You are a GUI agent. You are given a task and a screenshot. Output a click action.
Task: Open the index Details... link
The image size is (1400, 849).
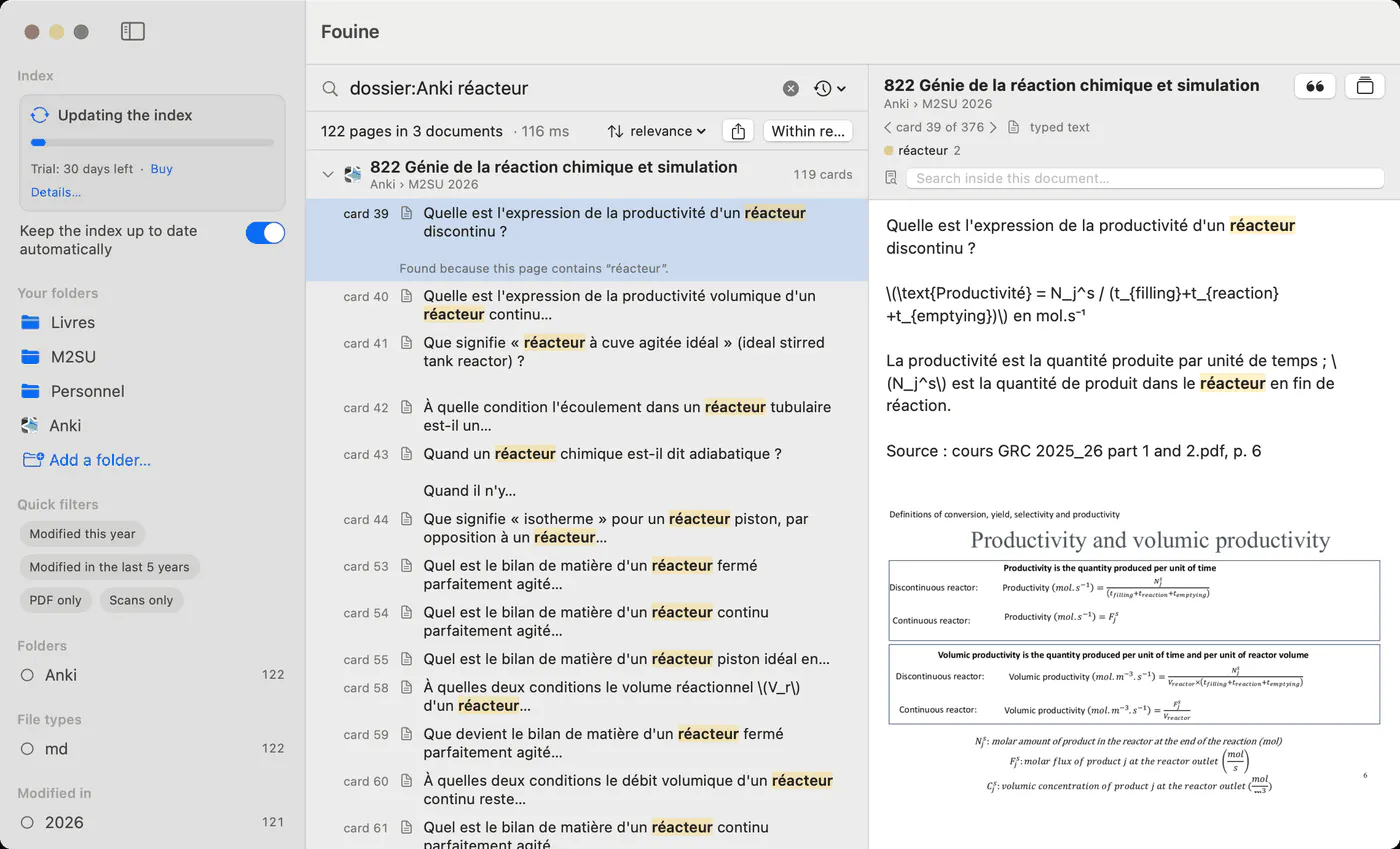(56, 192)
